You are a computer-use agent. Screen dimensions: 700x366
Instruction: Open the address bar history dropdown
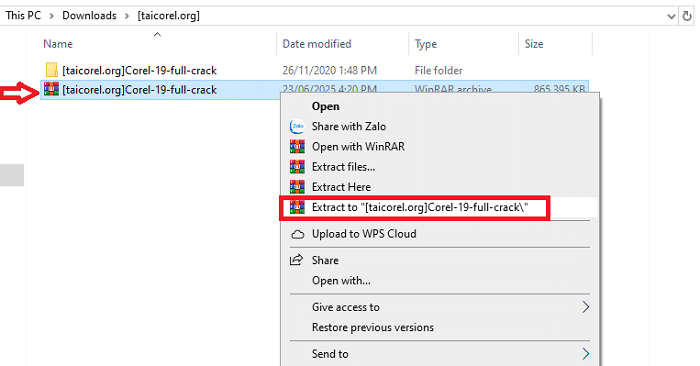click(x=671, y=17)
